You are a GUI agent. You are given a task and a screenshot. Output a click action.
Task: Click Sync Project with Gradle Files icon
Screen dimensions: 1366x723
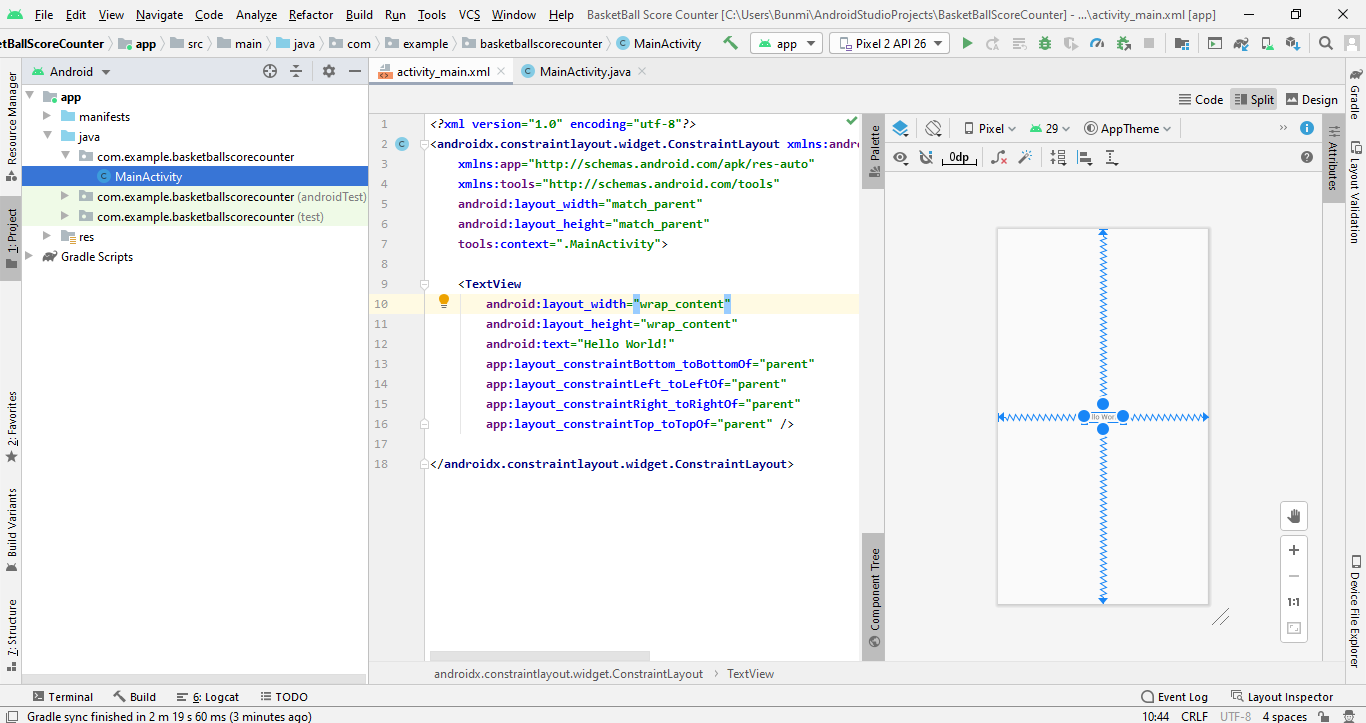1241,43
